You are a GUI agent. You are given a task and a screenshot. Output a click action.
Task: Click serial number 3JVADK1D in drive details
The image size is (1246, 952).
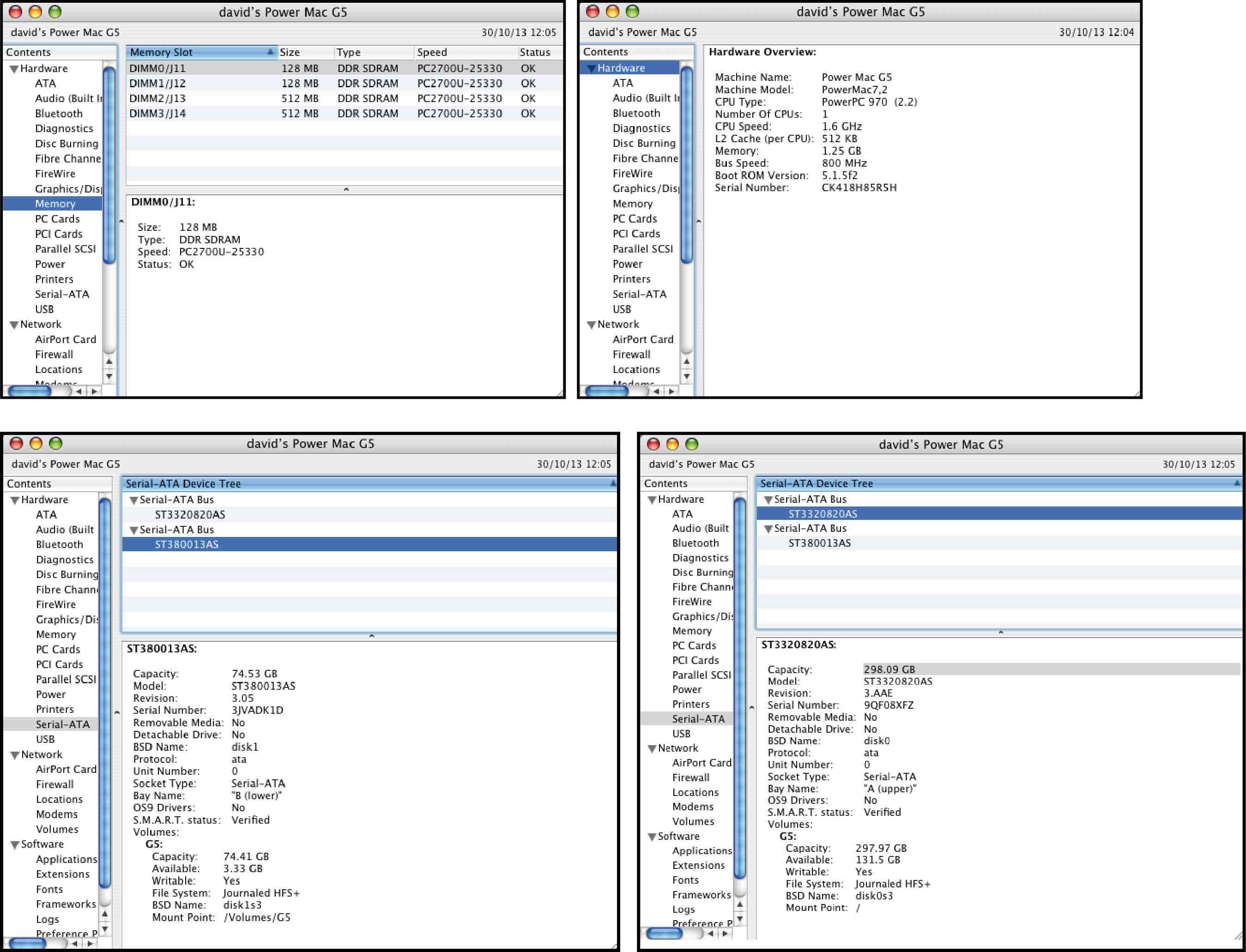coord(257,710)
